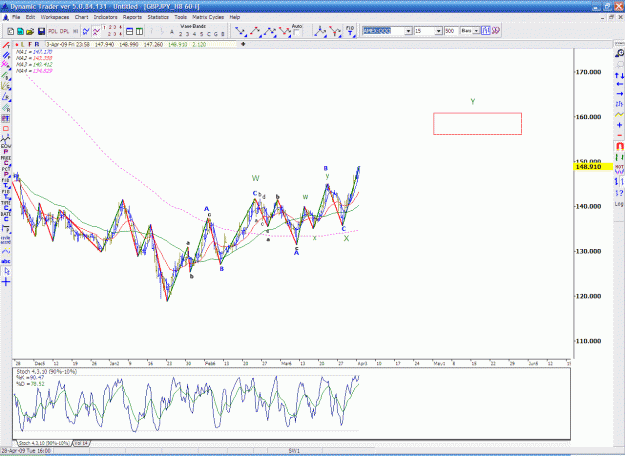Click the green new-data file icon

click(x=20, y=31)
